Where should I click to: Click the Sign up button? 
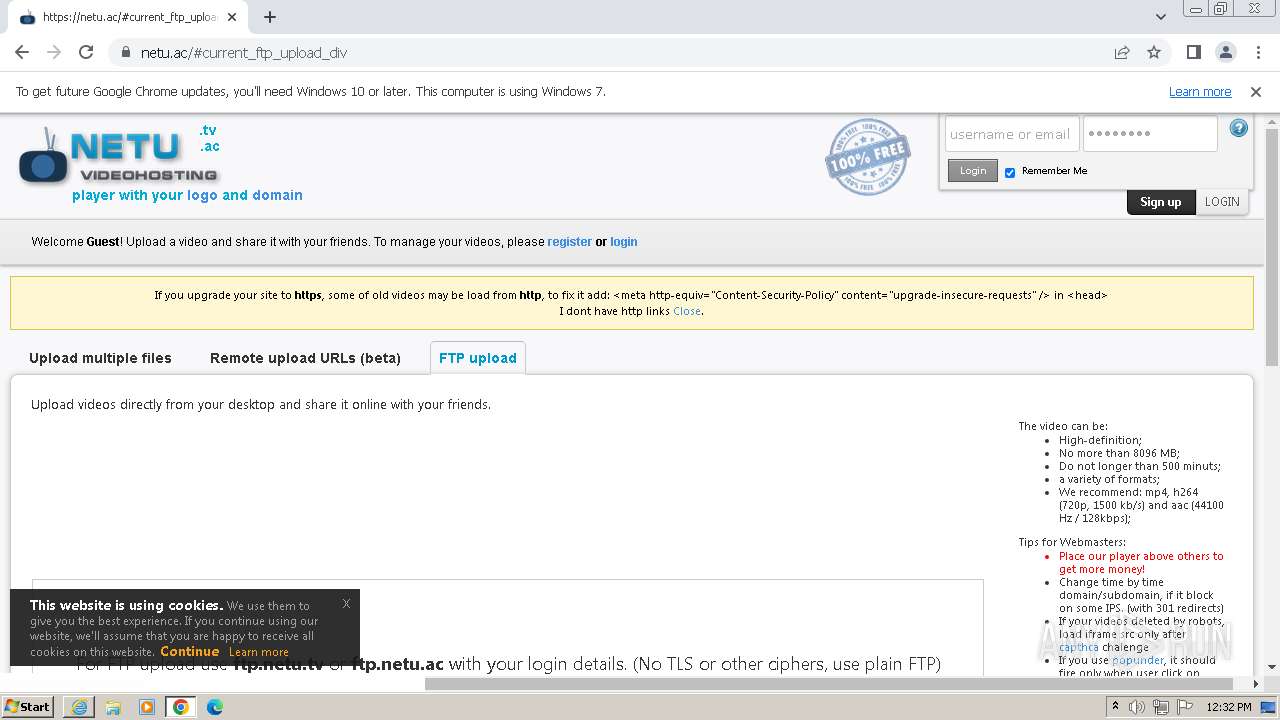click(x=1160, y=202)
